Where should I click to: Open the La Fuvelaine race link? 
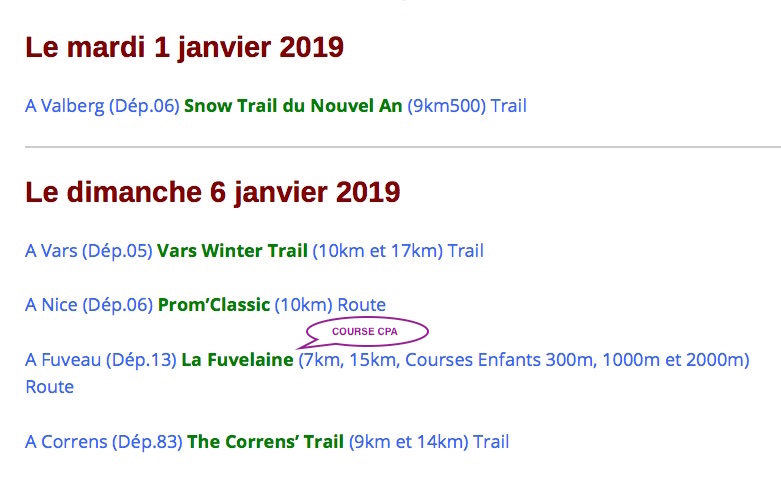pos(237,360)
